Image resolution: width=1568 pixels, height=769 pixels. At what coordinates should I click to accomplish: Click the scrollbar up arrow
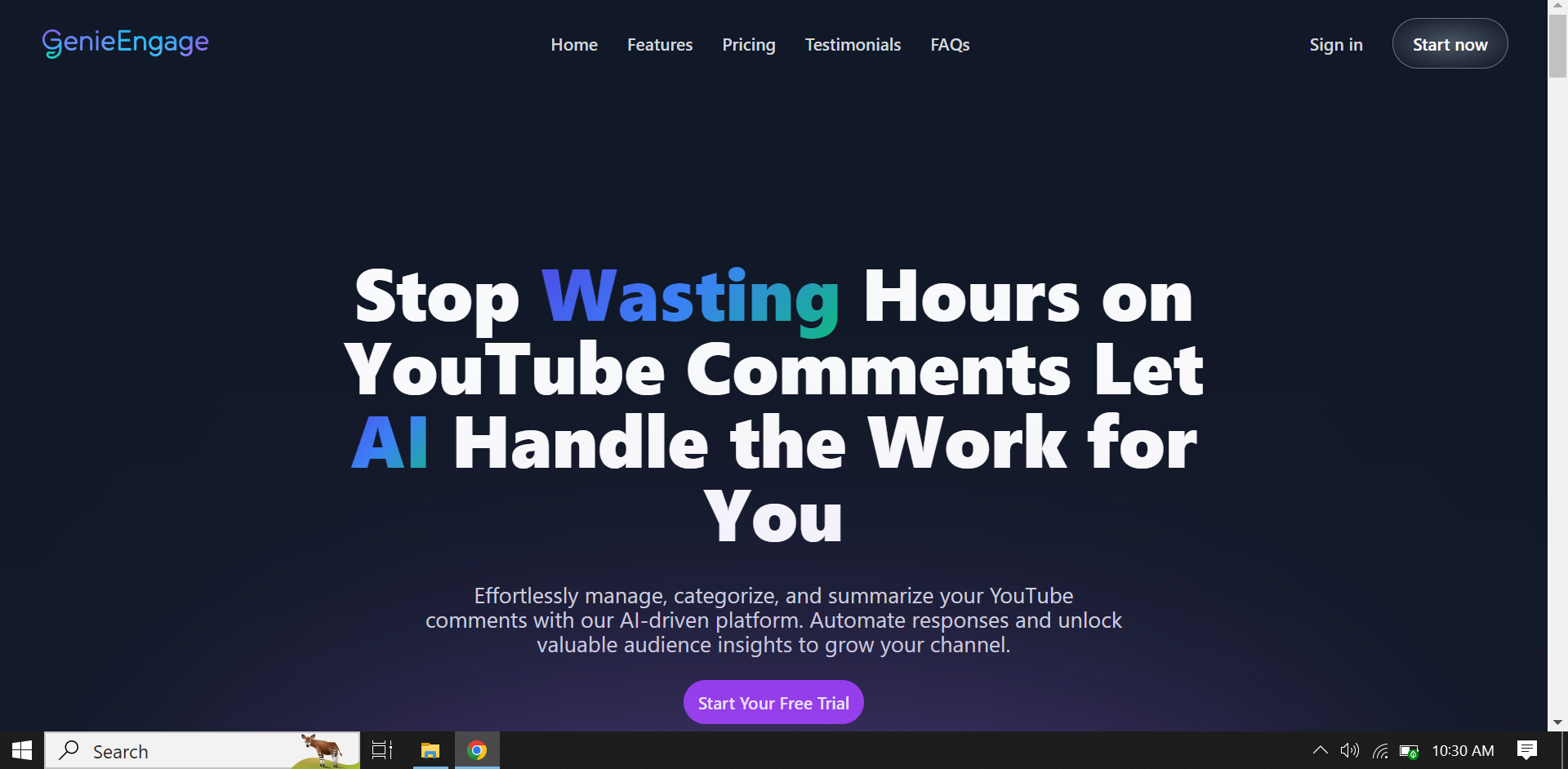pos(1557,5)
